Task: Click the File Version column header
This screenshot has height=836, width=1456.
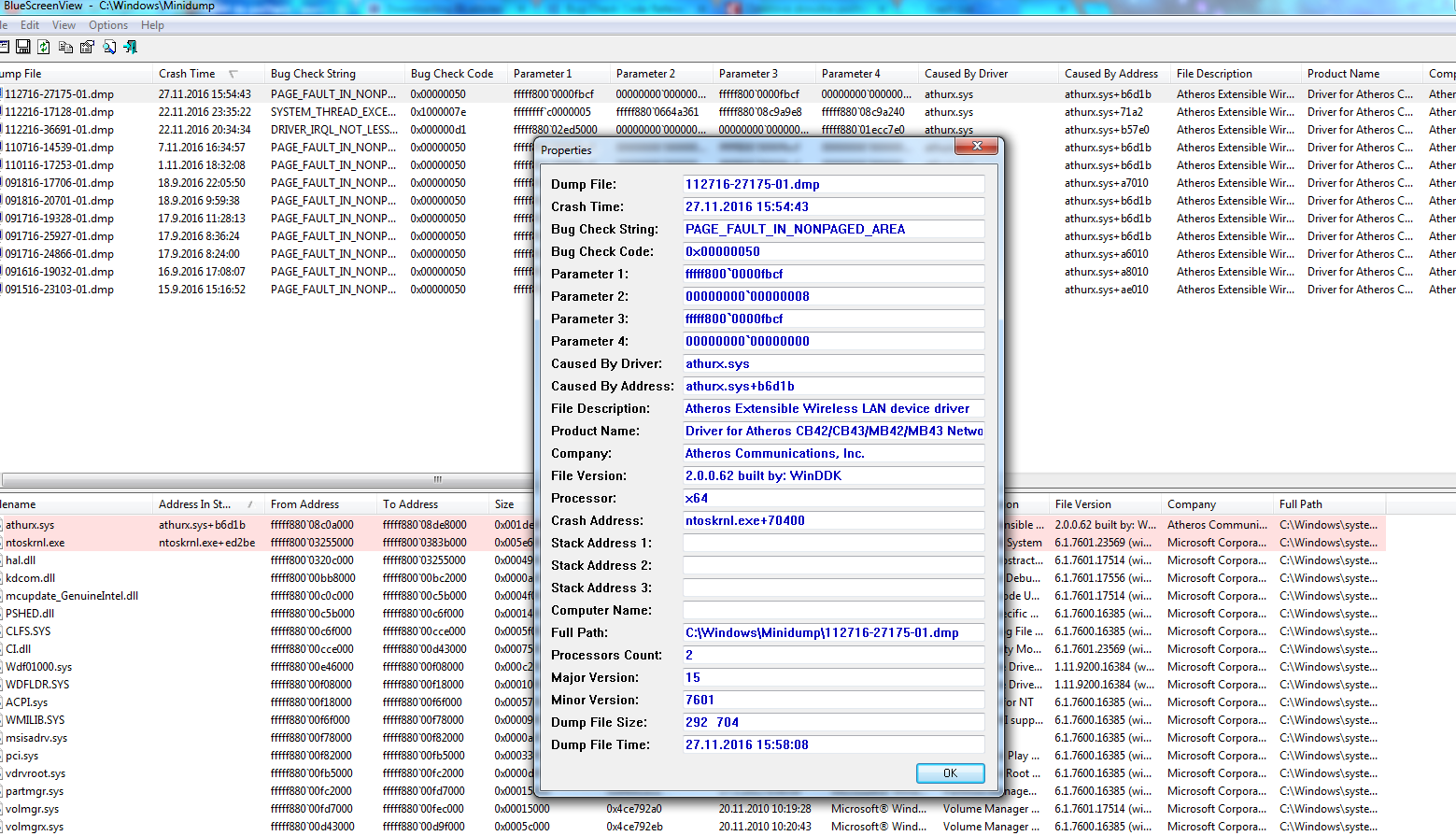Action: pos(1105,504)
